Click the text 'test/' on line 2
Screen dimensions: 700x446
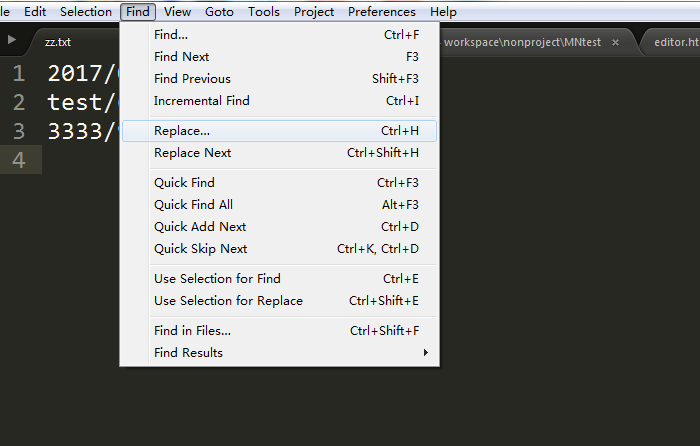coord(80,103)
